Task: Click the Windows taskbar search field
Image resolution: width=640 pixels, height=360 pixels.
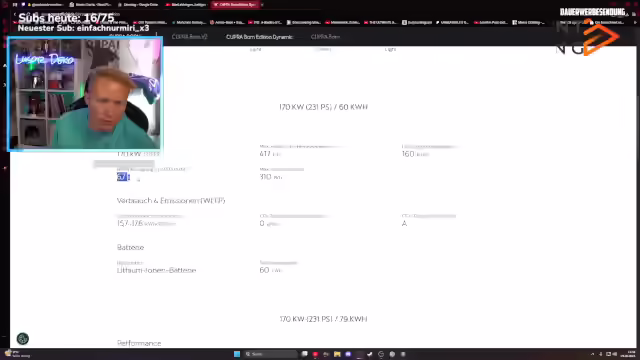Action: pos(270,354)
